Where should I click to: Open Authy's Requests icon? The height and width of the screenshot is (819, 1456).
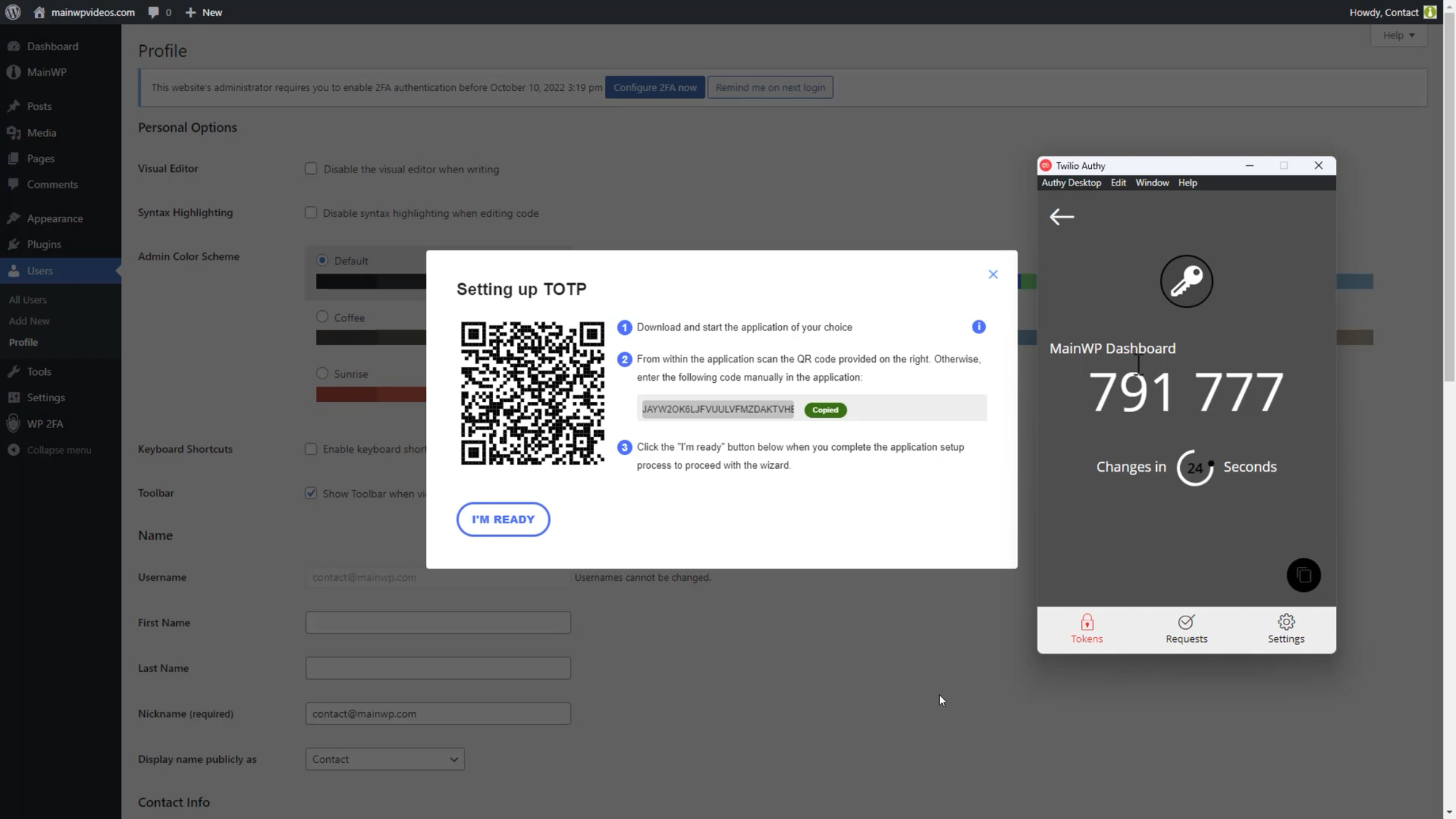point(1185,621)
